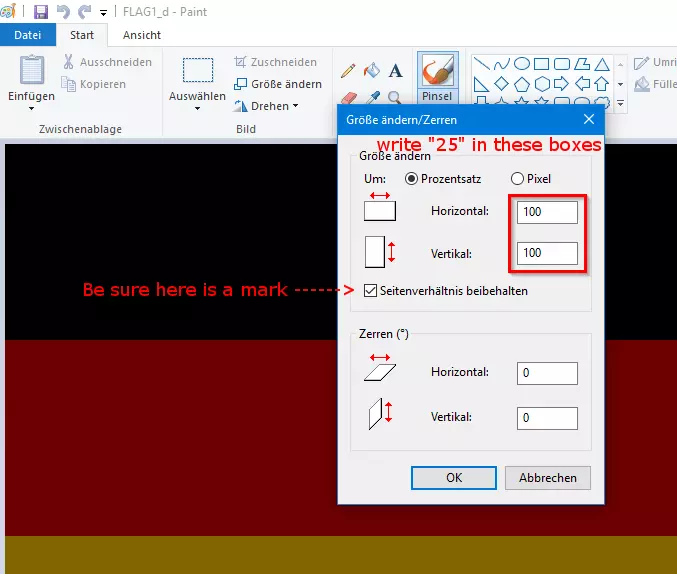Image resolution: width=677 pixels, height=574 pixels.
Task: Click the resize Vertikal field showing 100
Action: (x=547, y=253)
